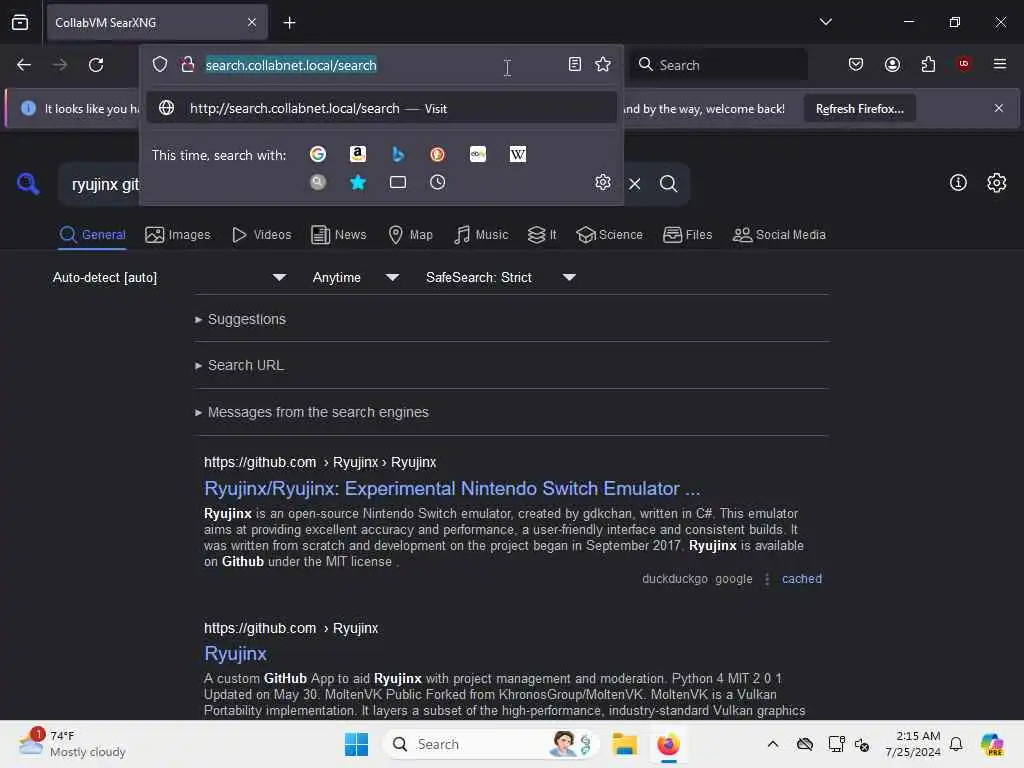
Task: Expand the Suggestions section
Action: tap(241, 319)
